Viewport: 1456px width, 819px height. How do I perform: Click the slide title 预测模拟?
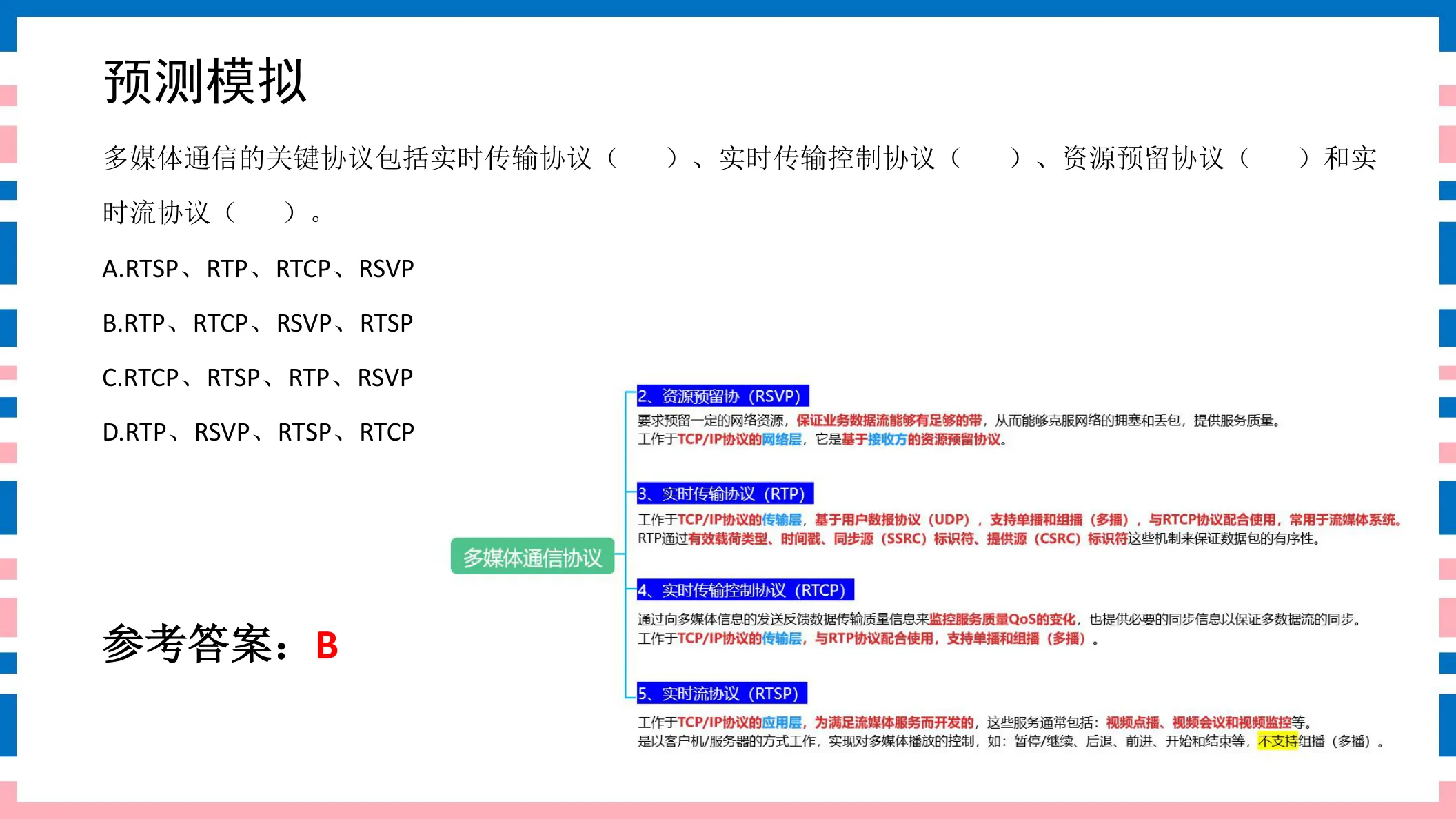click(205, 81)
